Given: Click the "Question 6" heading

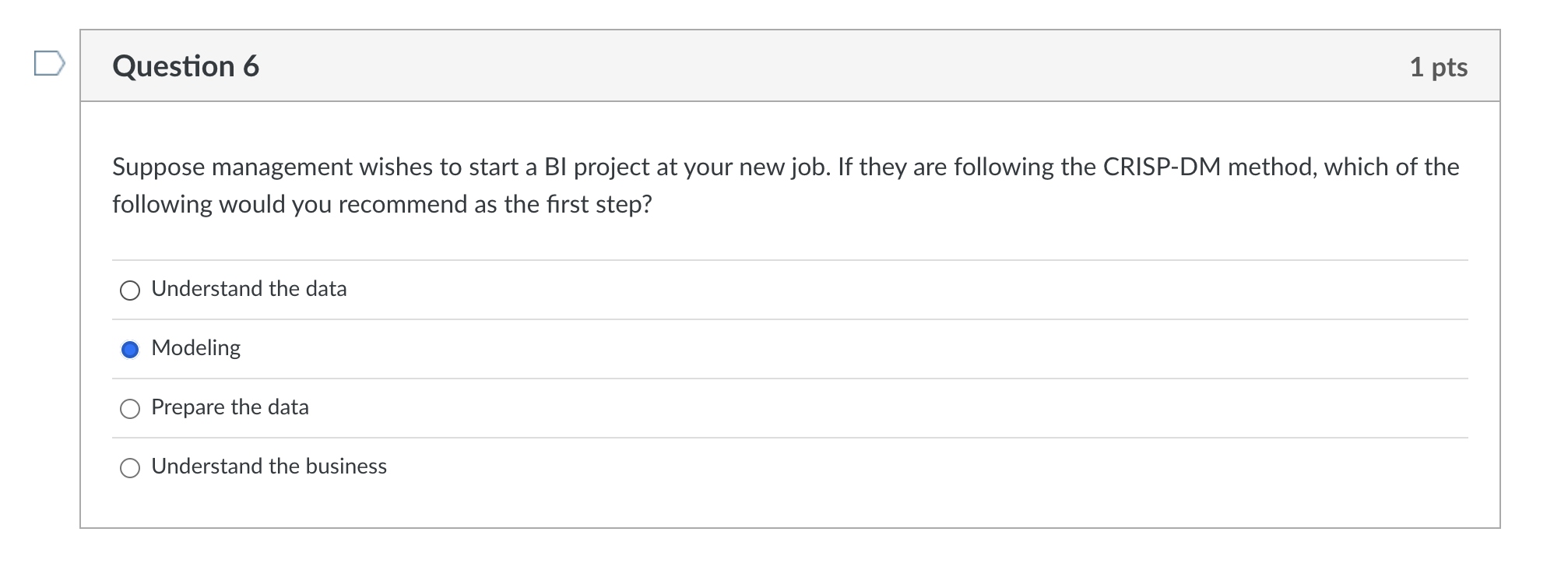Looking at the screenshot, I should coord(185,66).
